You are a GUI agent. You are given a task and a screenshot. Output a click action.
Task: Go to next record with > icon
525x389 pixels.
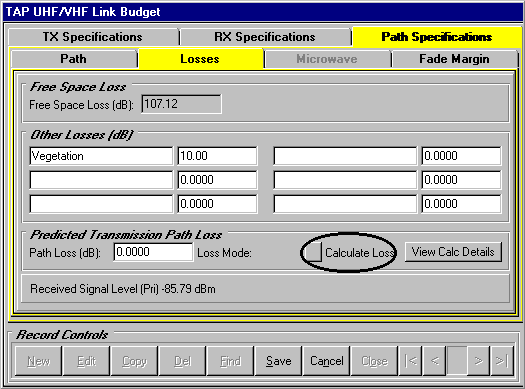479,361
